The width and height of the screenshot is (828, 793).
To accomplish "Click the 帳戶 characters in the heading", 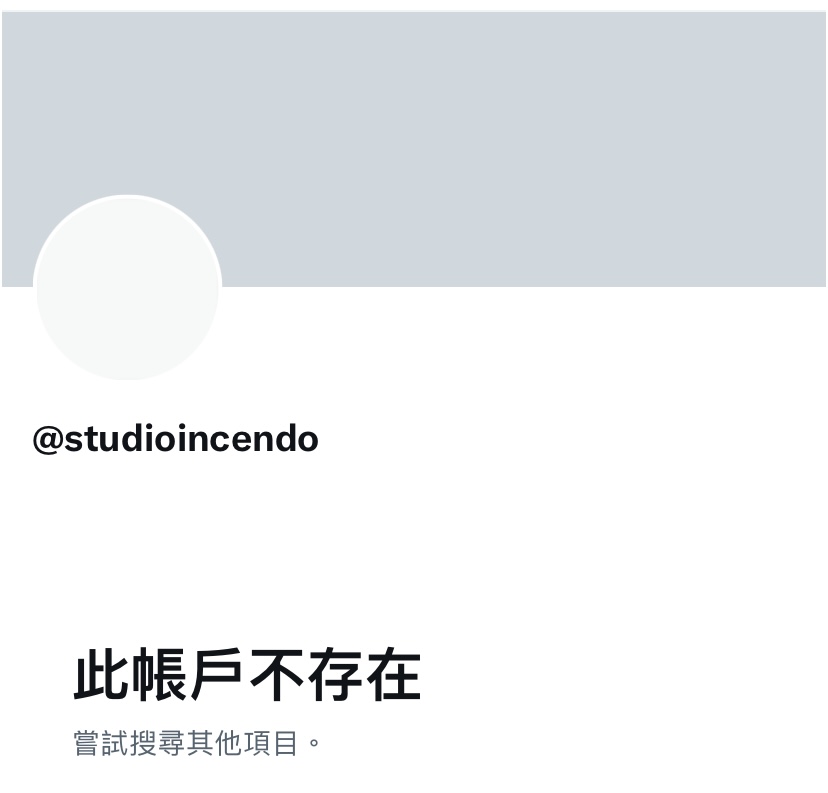I will click(x=187, y=675).
